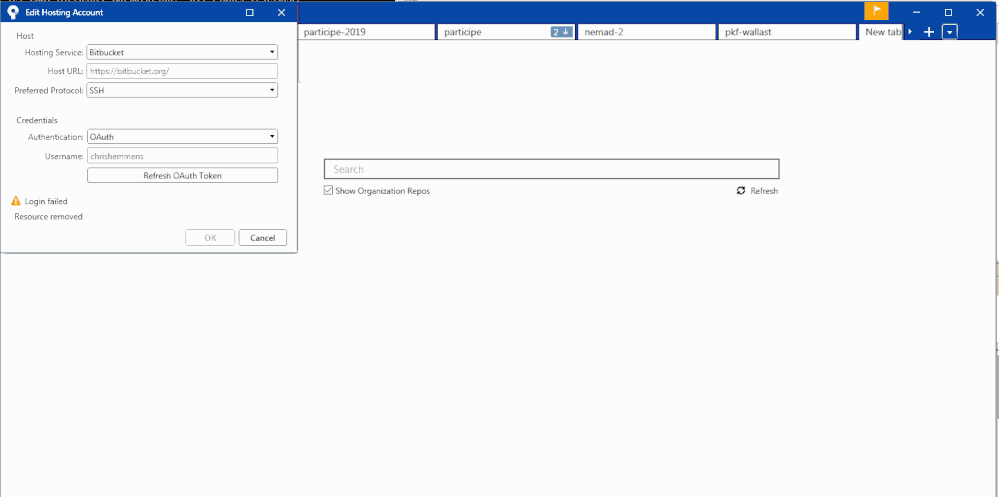Click the Refresh link below the search box
Image resolution: width=999 pixels, height=497 pixels.
pos(764,191)
